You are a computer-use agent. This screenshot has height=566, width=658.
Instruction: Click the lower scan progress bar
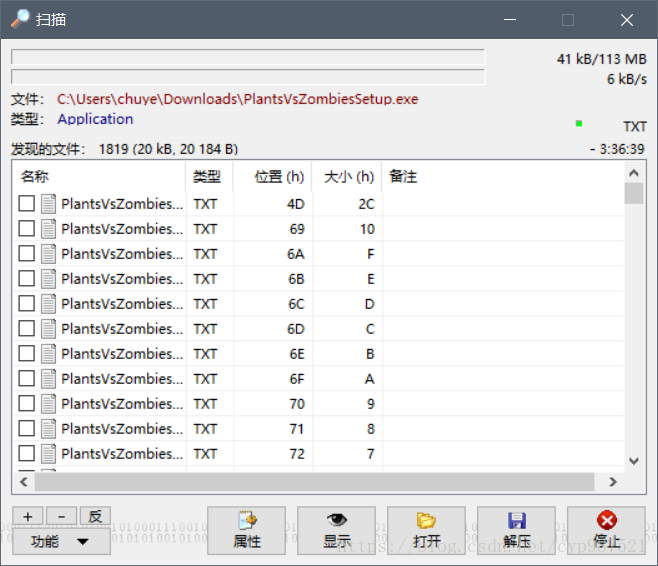[248, 77]
